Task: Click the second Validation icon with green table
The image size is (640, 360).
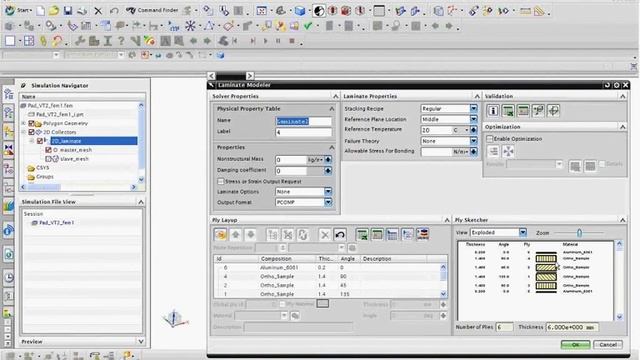Action: 508,111
